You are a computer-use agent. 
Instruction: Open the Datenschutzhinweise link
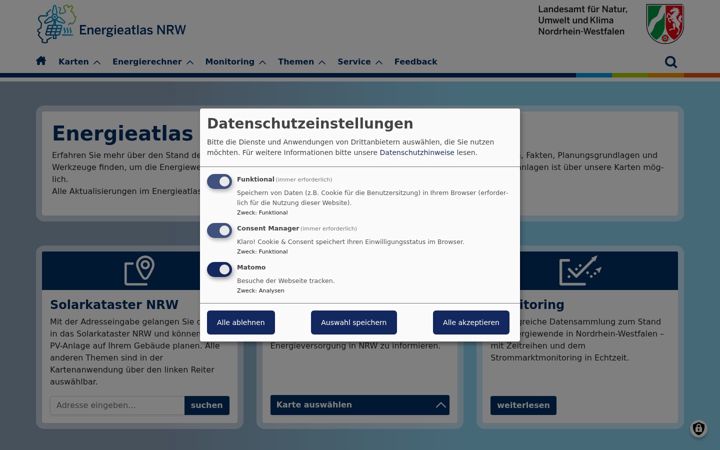tap(416, 152)
